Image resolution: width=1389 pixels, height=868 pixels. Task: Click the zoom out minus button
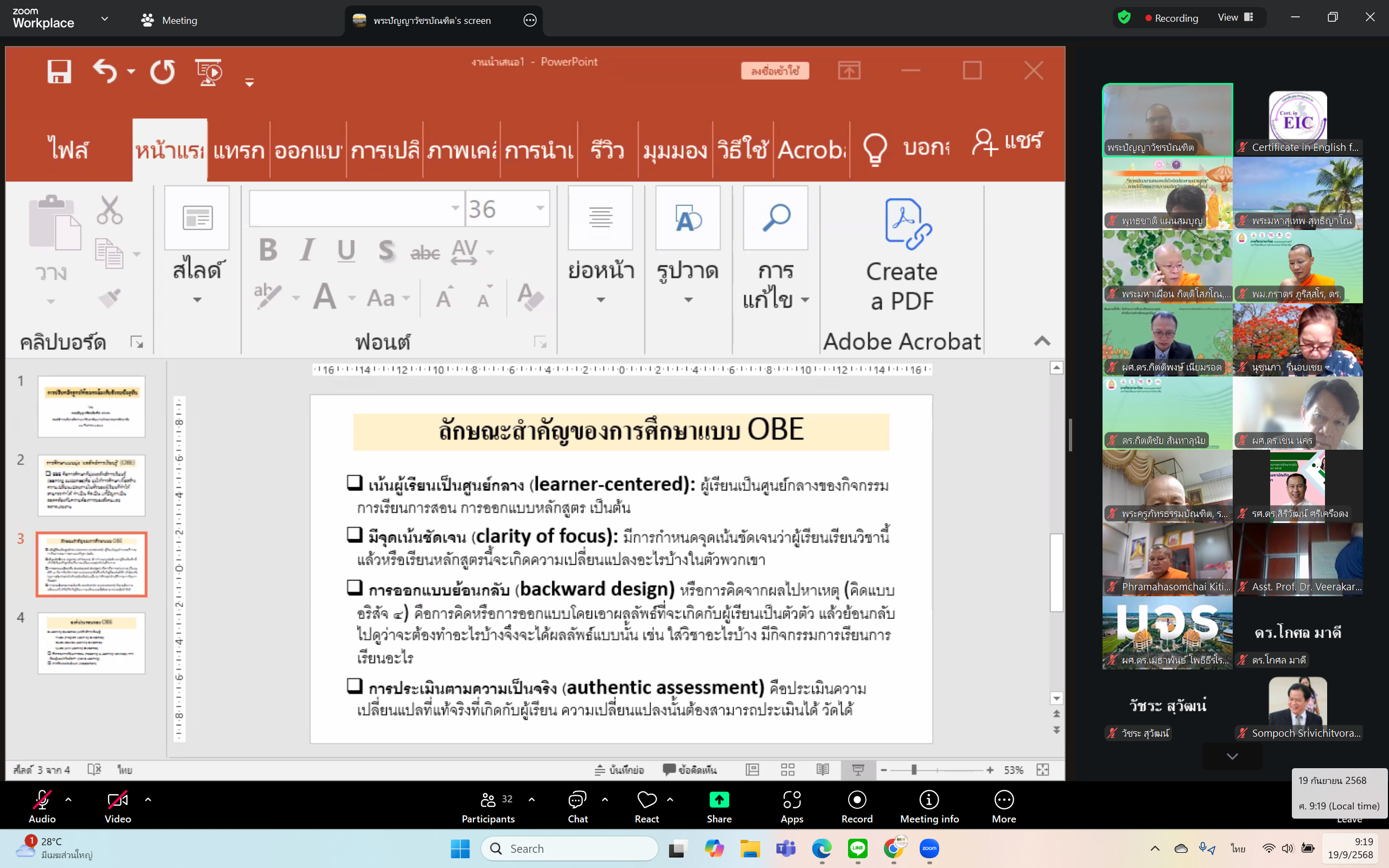click(x=884, y=770)
